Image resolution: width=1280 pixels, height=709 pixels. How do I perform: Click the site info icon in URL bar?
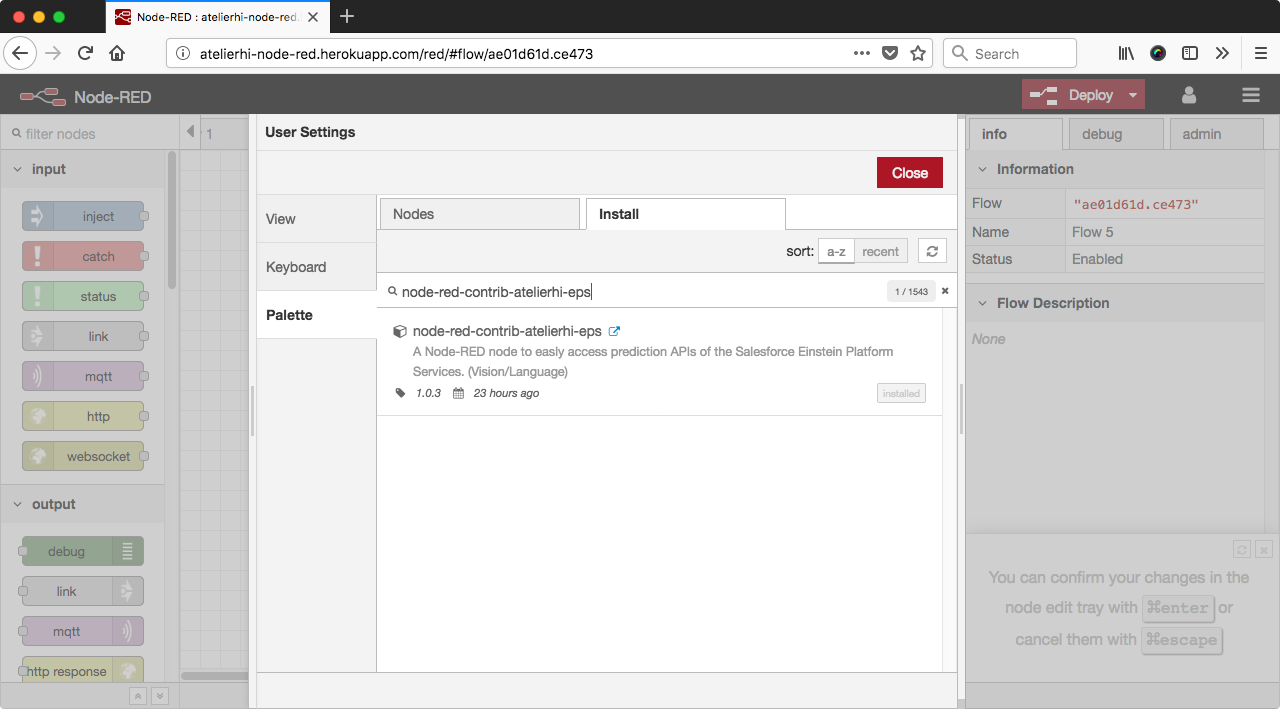click(183, 53)
